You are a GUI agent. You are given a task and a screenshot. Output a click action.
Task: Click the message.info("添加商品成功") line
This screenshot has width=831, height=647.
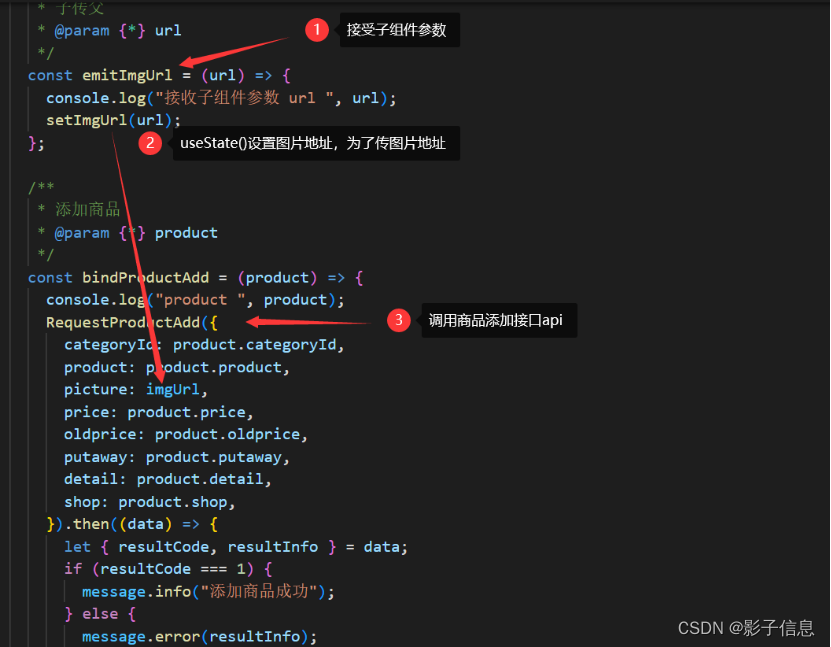point(208,591)
